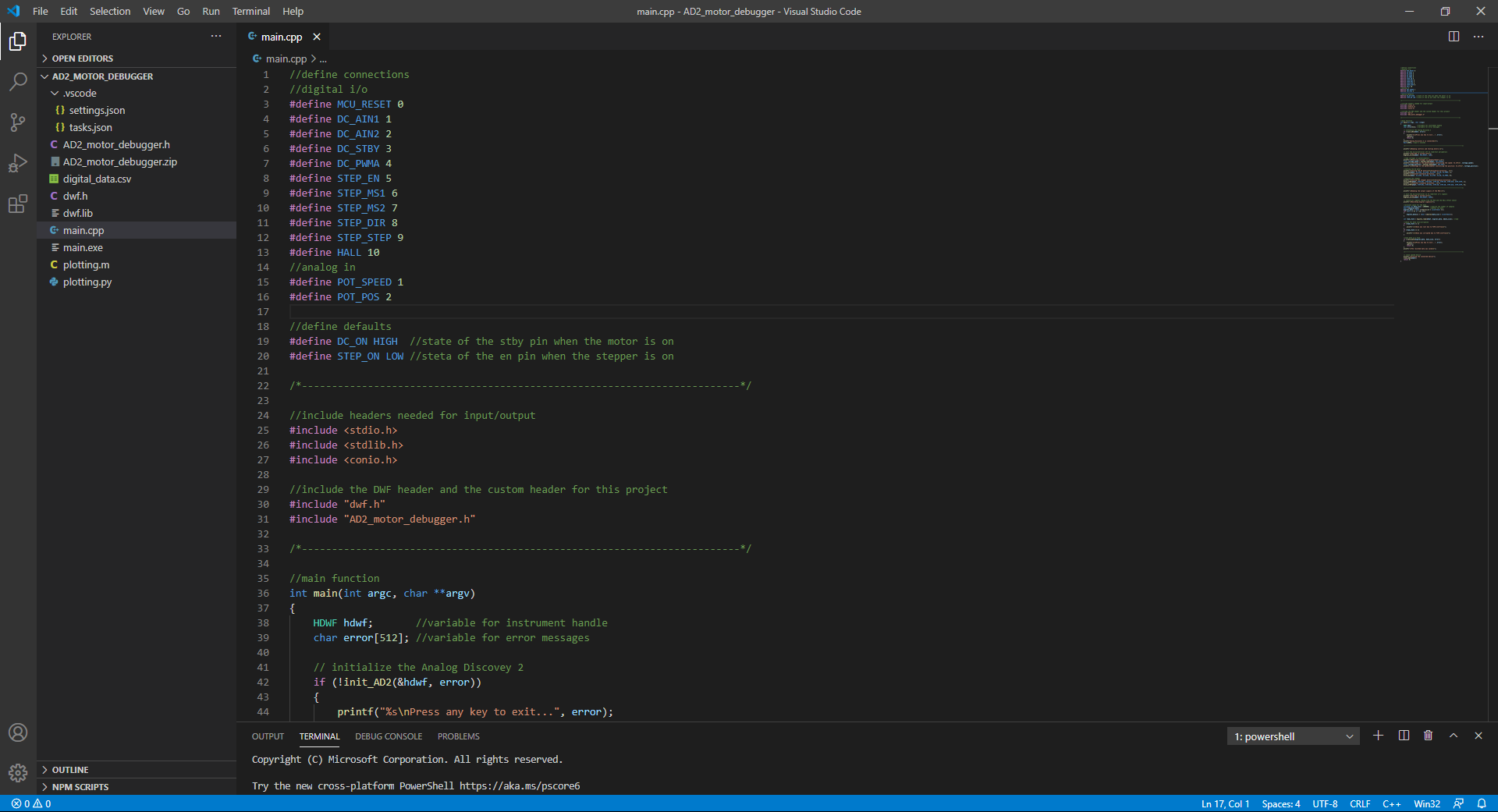Switch to the DEBUG CONSOLE tab
This screenshot has width=1498, height=812.
point(389,736)
